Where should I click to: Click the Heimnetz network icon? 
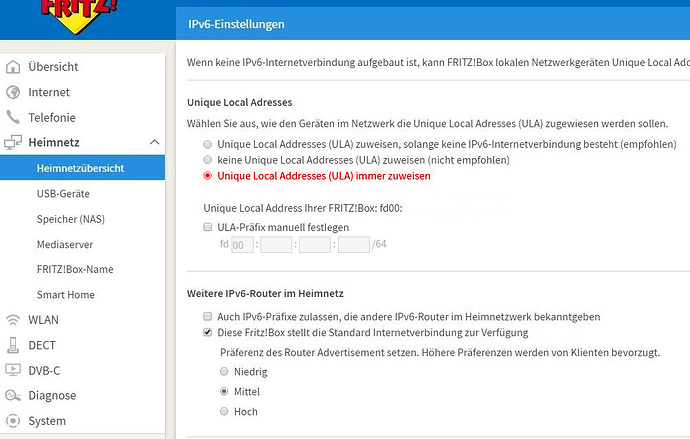[x=13, y=143]
